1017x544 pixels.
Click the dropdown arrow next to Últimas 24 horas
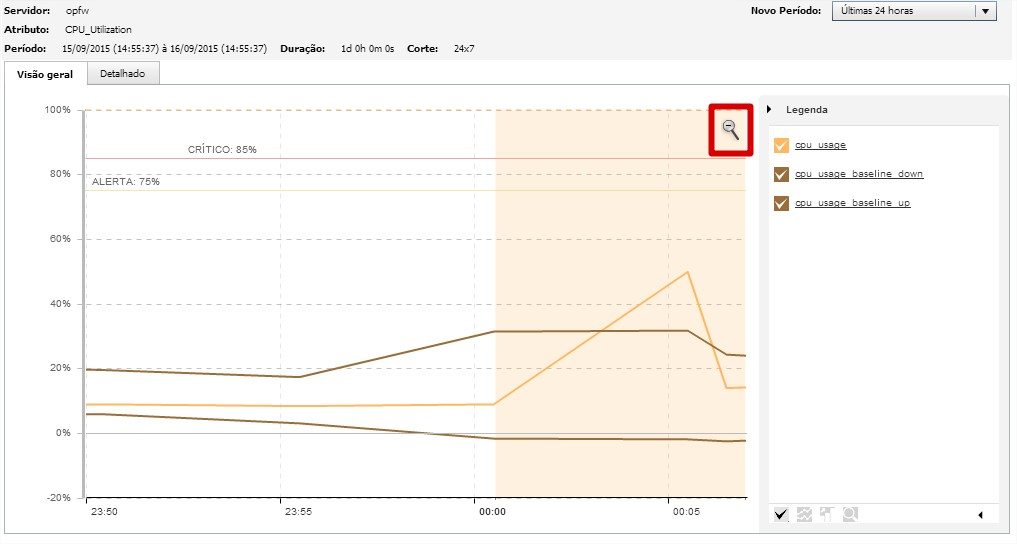[985, 11]
